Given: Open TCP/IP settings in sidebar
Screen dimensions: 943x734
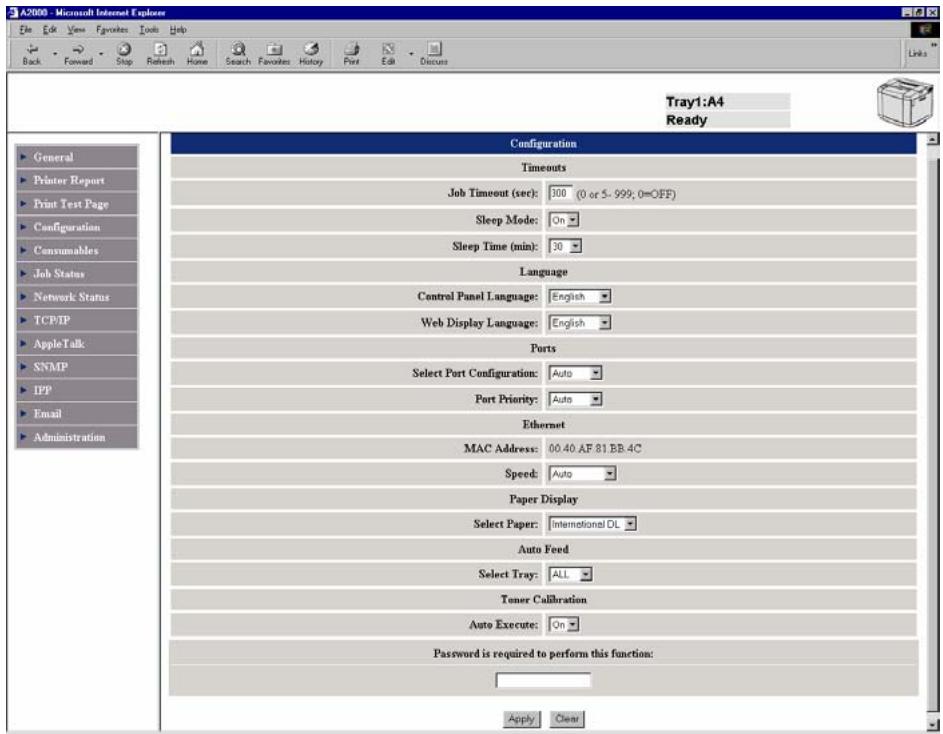Looking at the screenshot, I should tap(77, 321).
